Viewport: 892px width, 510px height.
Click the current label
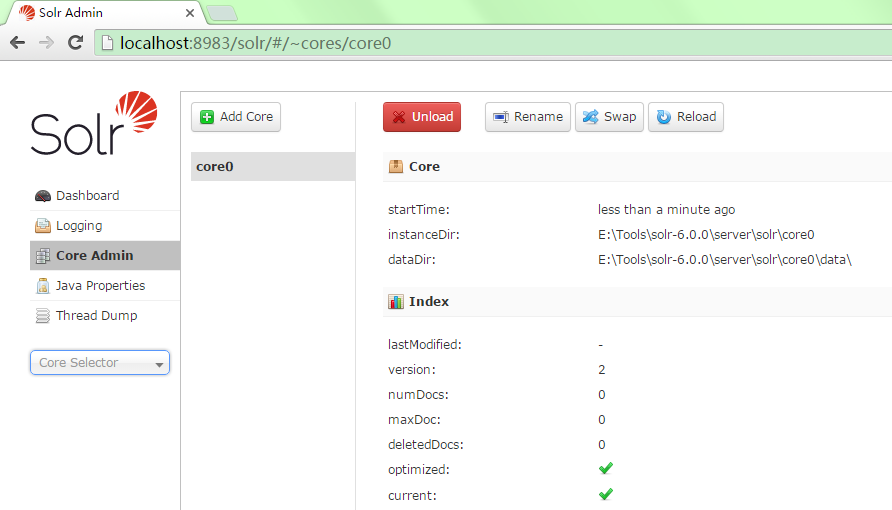point(412,495)
